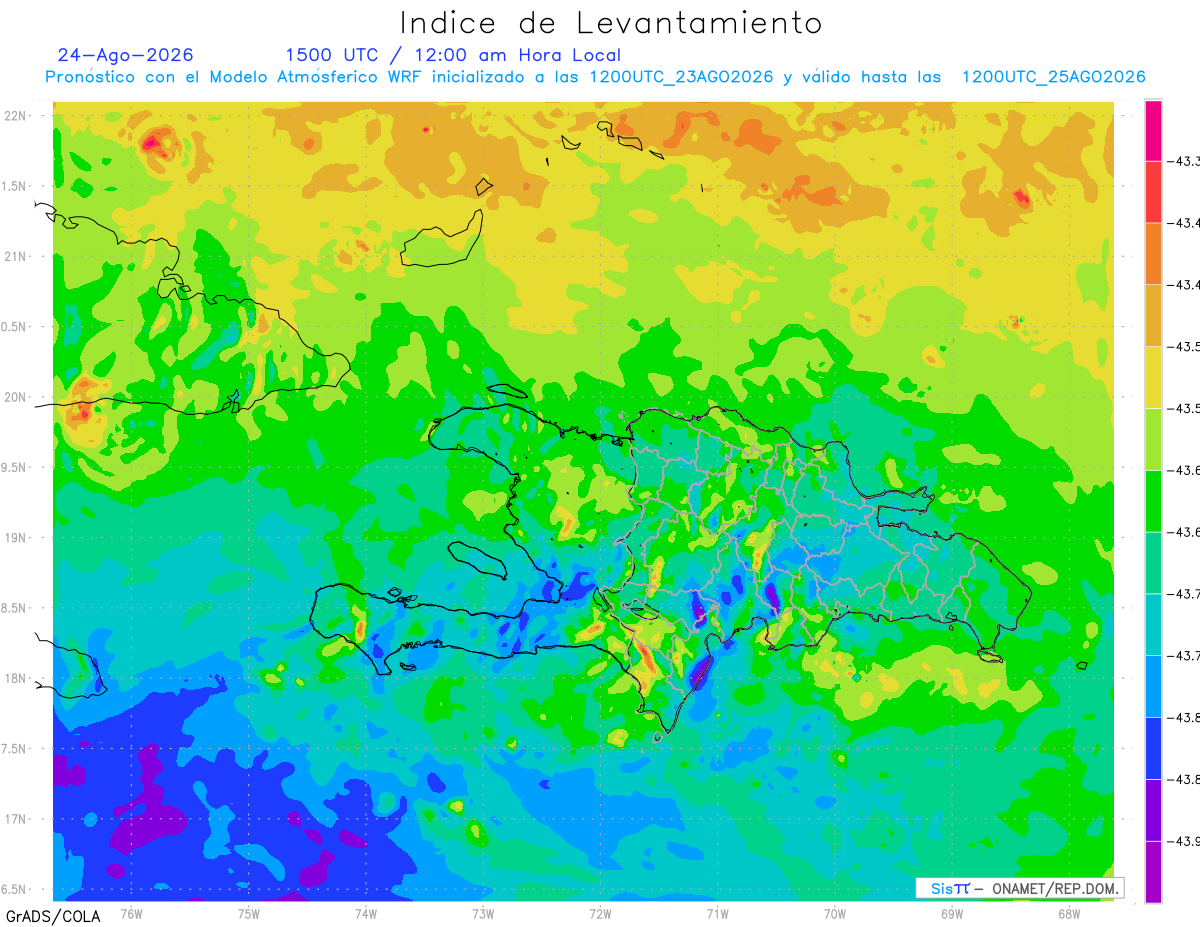Click the '70W' longitude axis label
This screenshot has width=1200, height=927.
coord(835,913)
